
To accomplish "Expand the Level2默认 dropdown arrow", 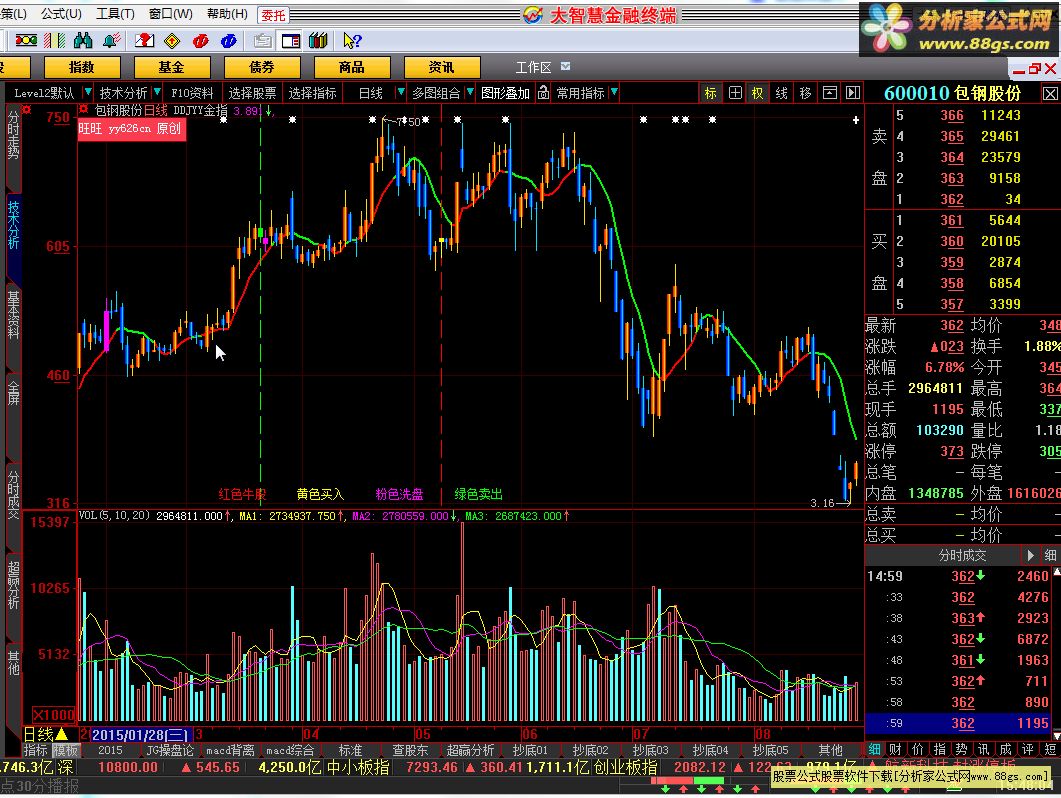I will [x=87, y=92].
